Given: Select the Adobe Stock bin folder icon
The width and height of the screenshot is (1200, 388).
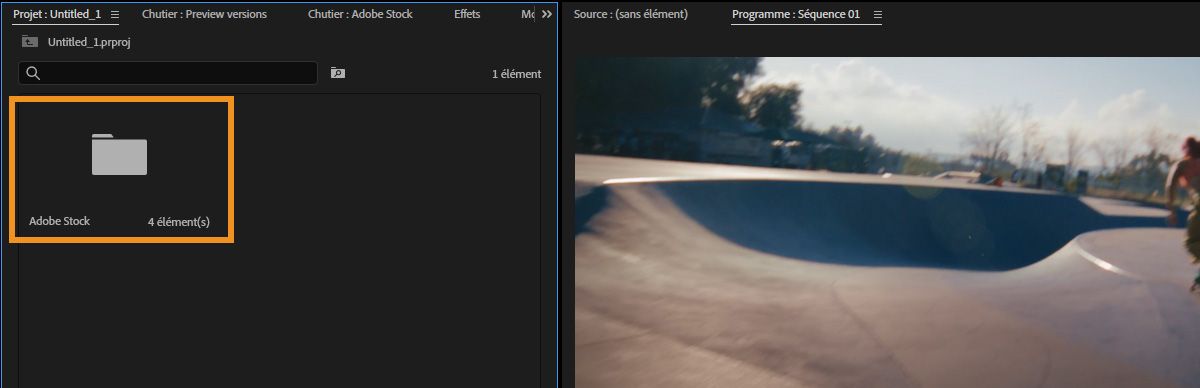Looking at the screenshot, I should tap(119, 155).
